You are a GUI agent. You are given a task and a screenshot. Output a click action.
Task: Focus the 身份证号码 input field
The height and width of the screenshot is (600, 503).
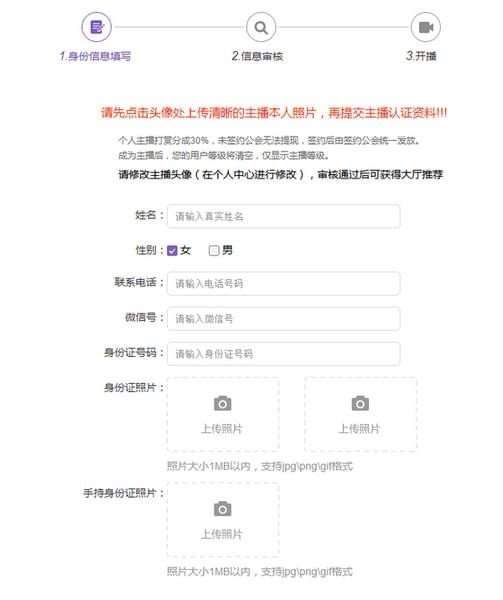(x=284, y=354)
